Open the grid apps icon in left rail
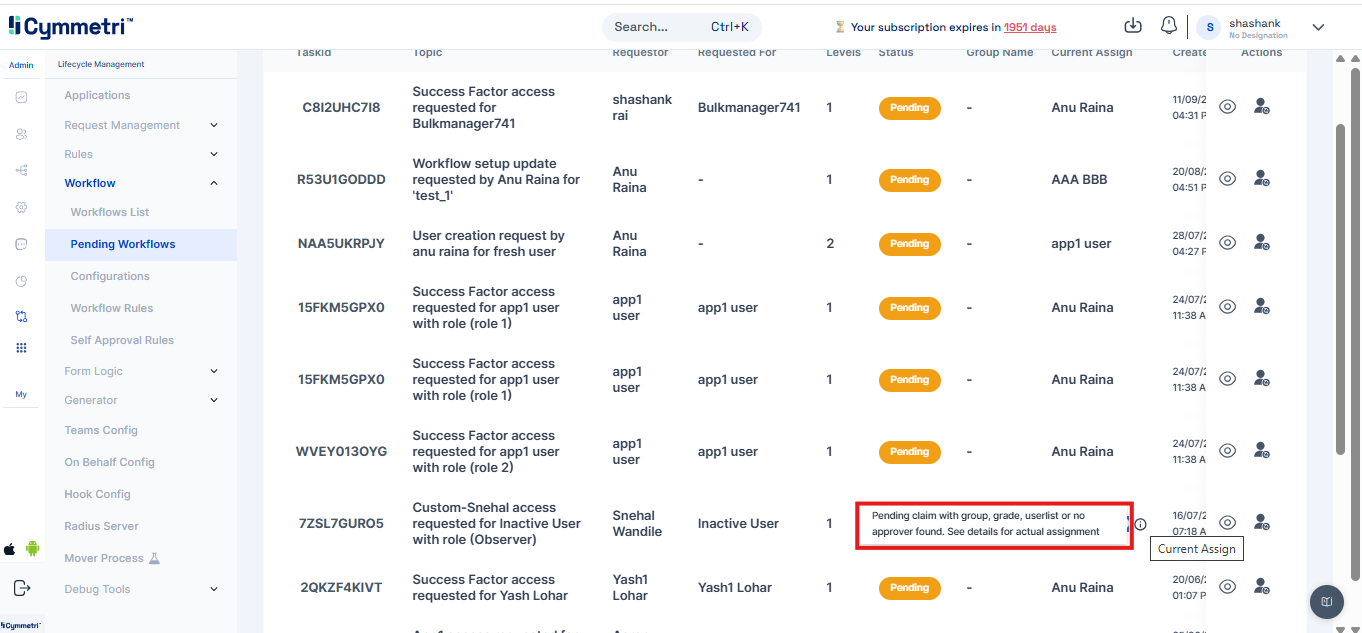The height and width of the screenshot is (633, 1362). [21, 348]
